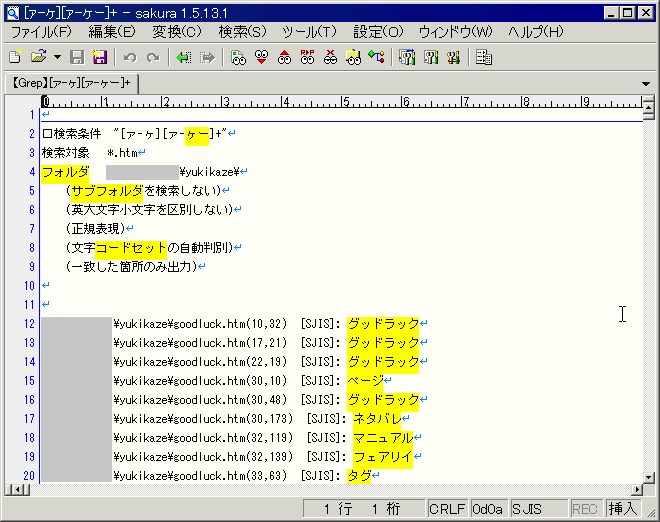660x522 pixels.
Task: Open the 検索(S) menu
Action: pyautogui.click(x=242, y=32)
